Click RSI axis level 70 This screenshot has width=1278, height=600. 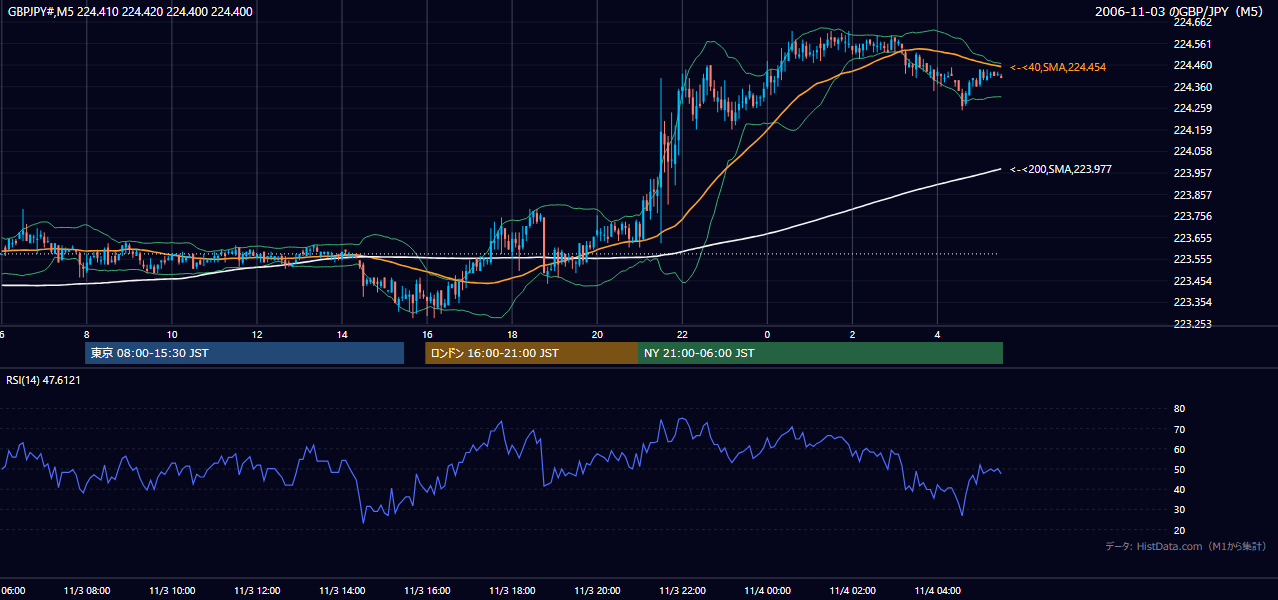(x=1179, y=429)
